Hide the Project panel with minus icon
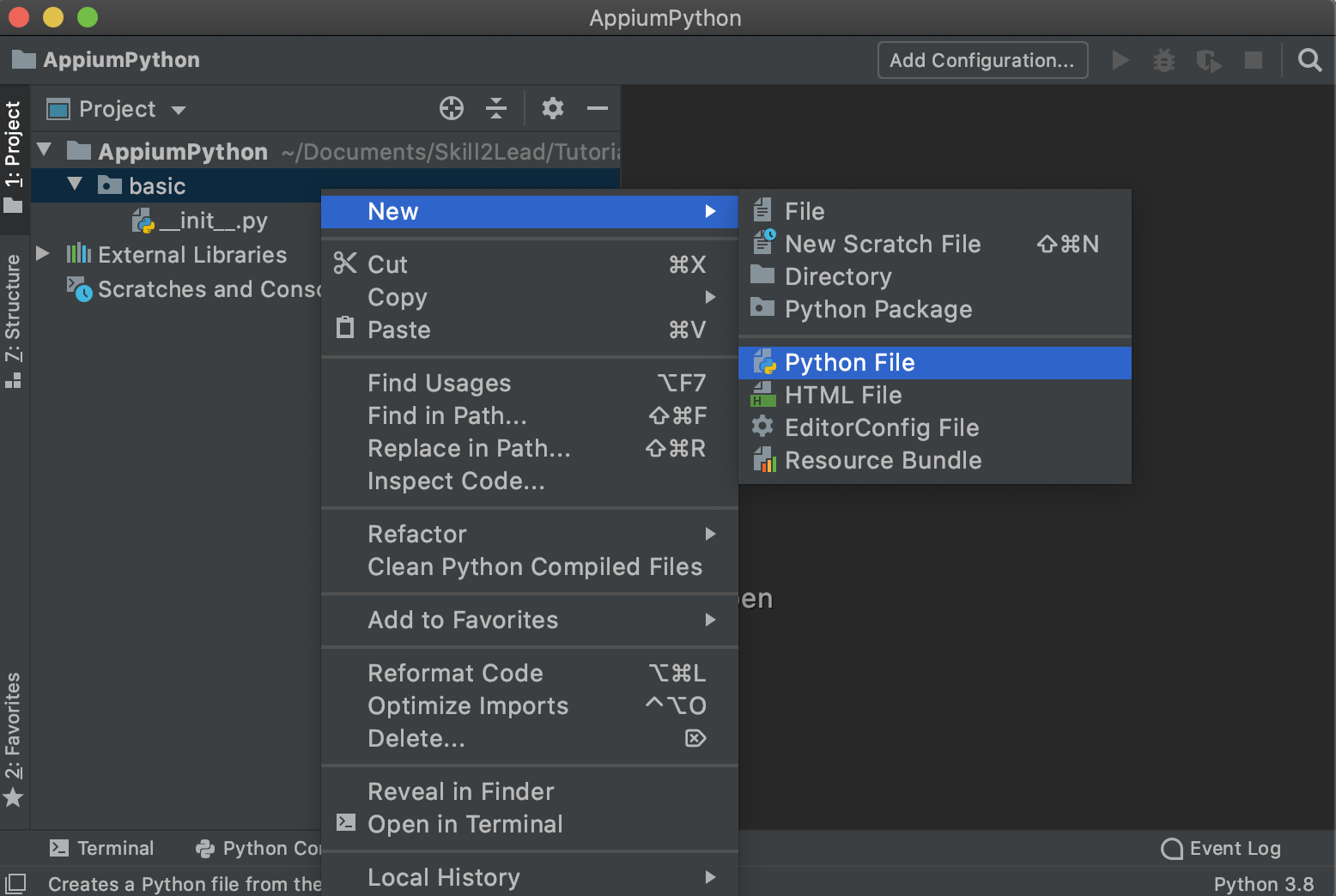This screenshot has height=896, width=1336. [x=598, y=108]
